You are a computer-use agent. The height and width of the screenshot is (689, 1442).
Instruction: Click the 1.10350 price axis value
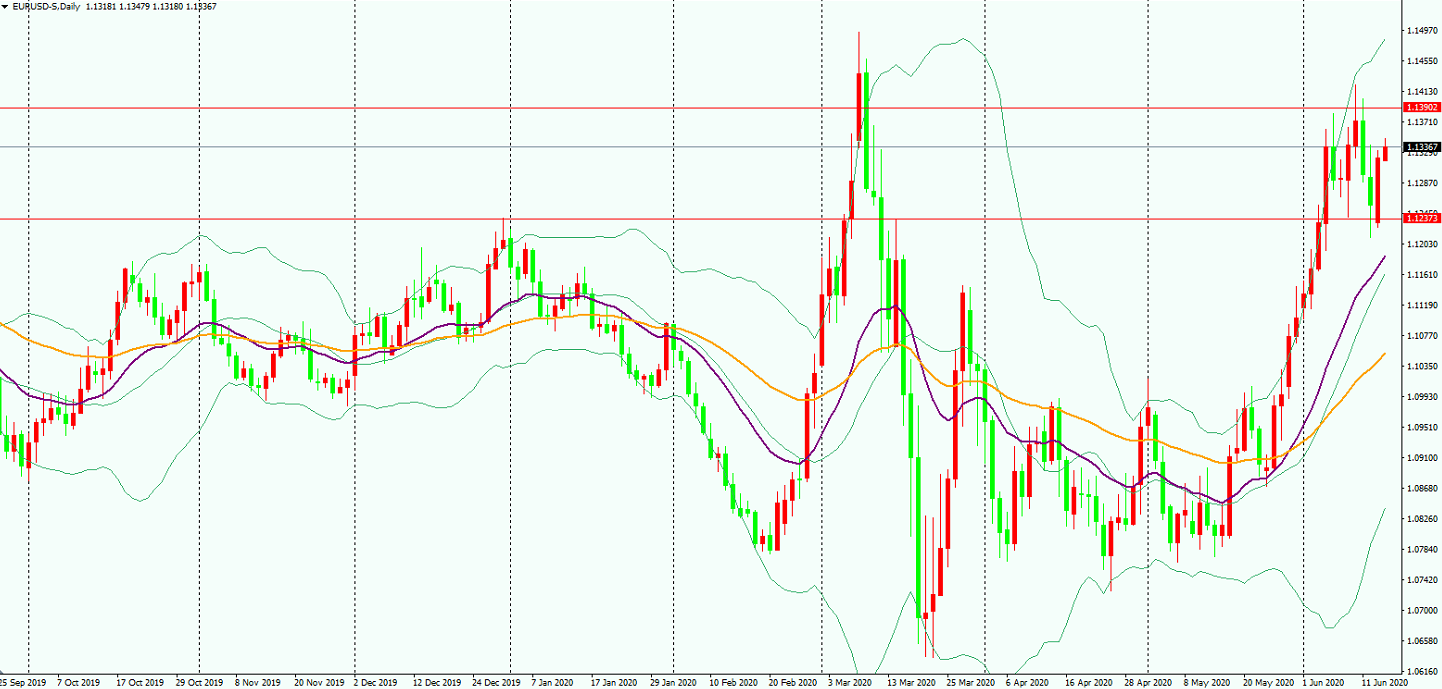1422,366
